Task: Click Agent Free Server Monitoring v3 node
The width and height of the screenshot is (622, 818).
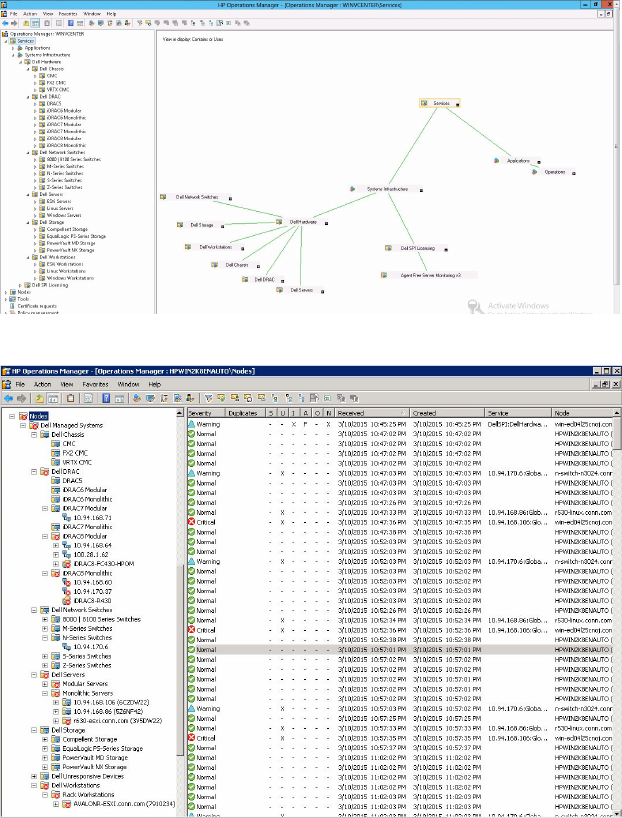Action: click(429, 275)
